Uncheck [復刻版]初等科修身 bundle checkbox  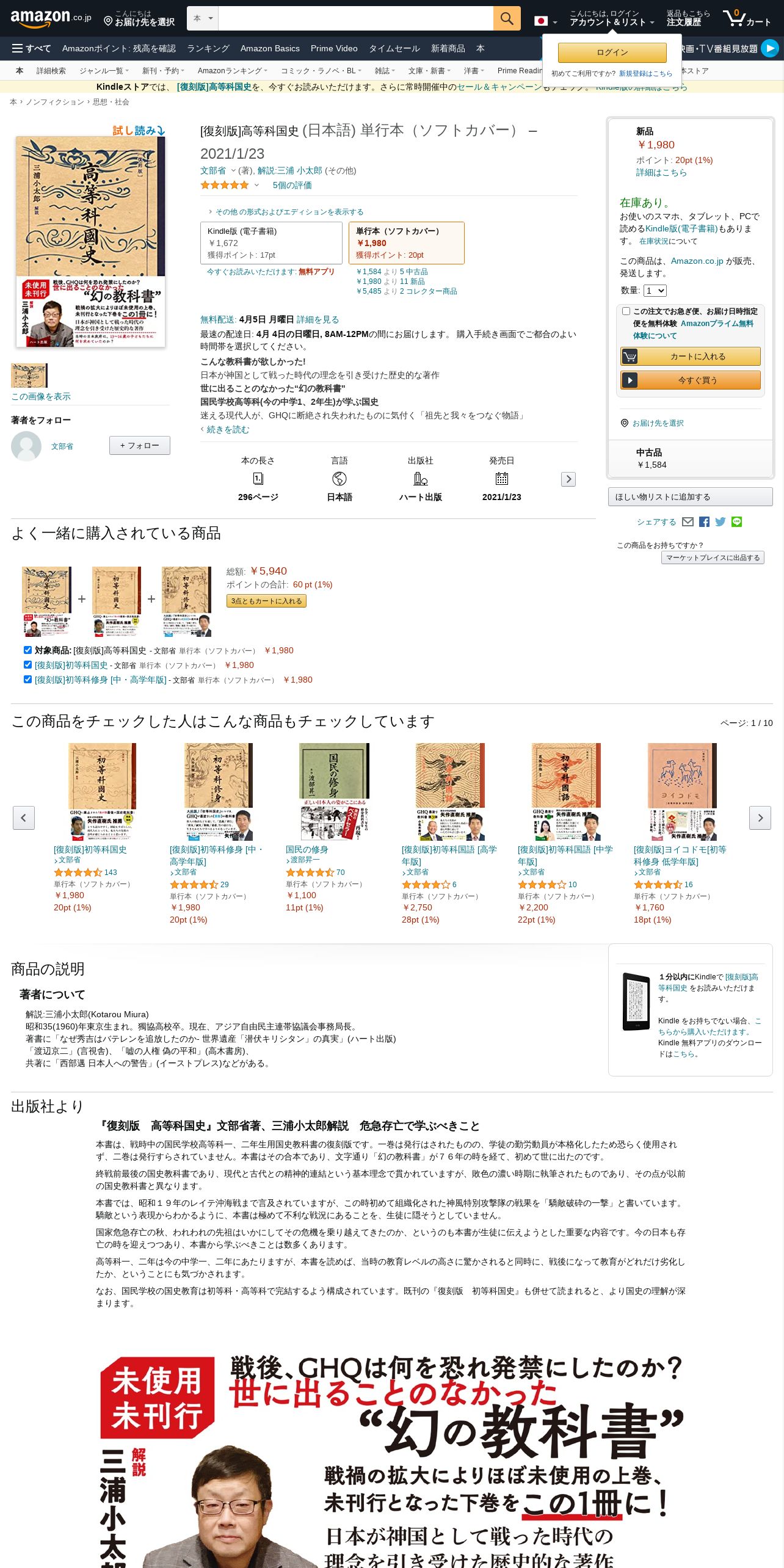27,679
